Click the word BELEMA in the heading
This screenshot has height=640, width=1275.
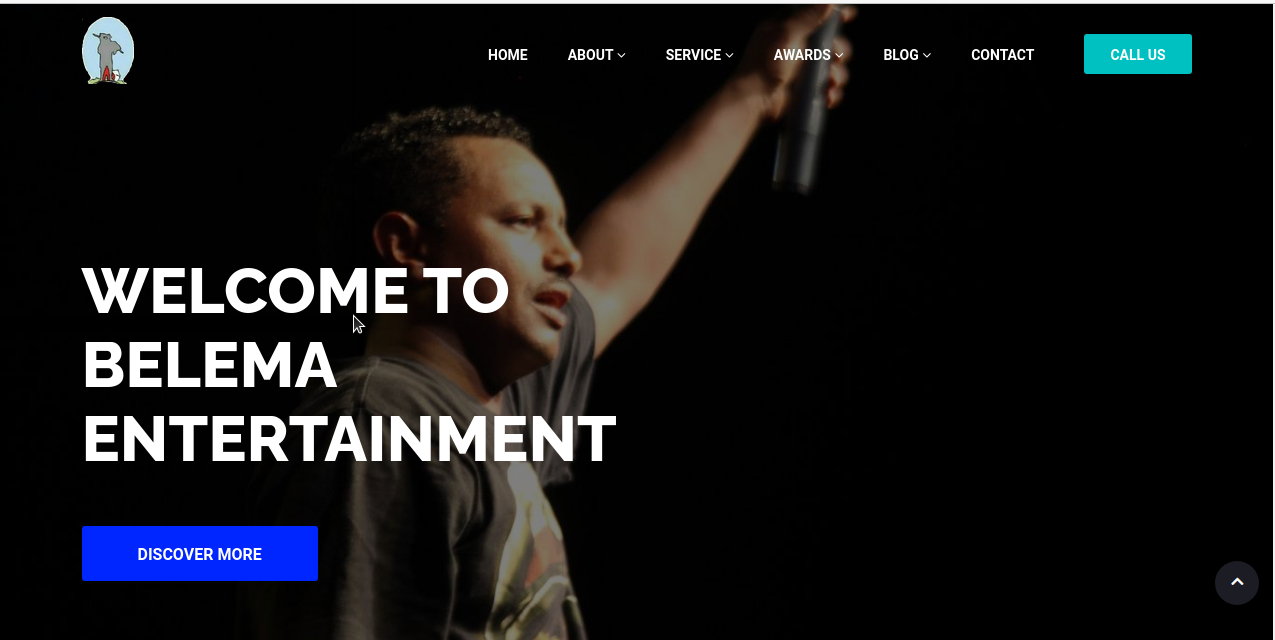[x=210, y=365]
